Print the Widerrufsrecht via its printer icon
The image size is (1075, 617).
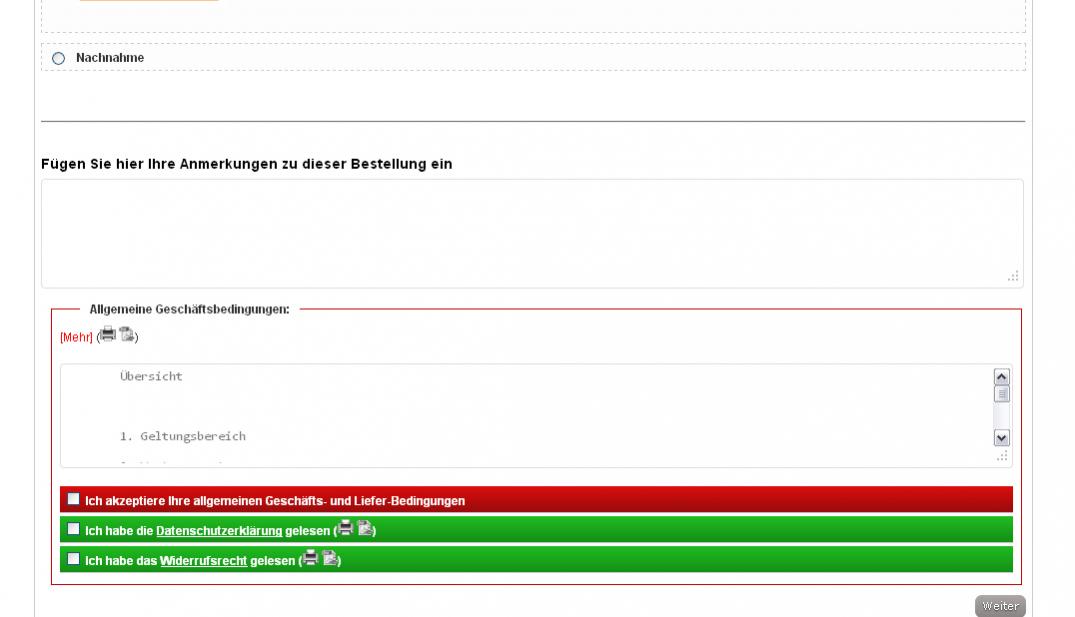click(x=311, y=559)
